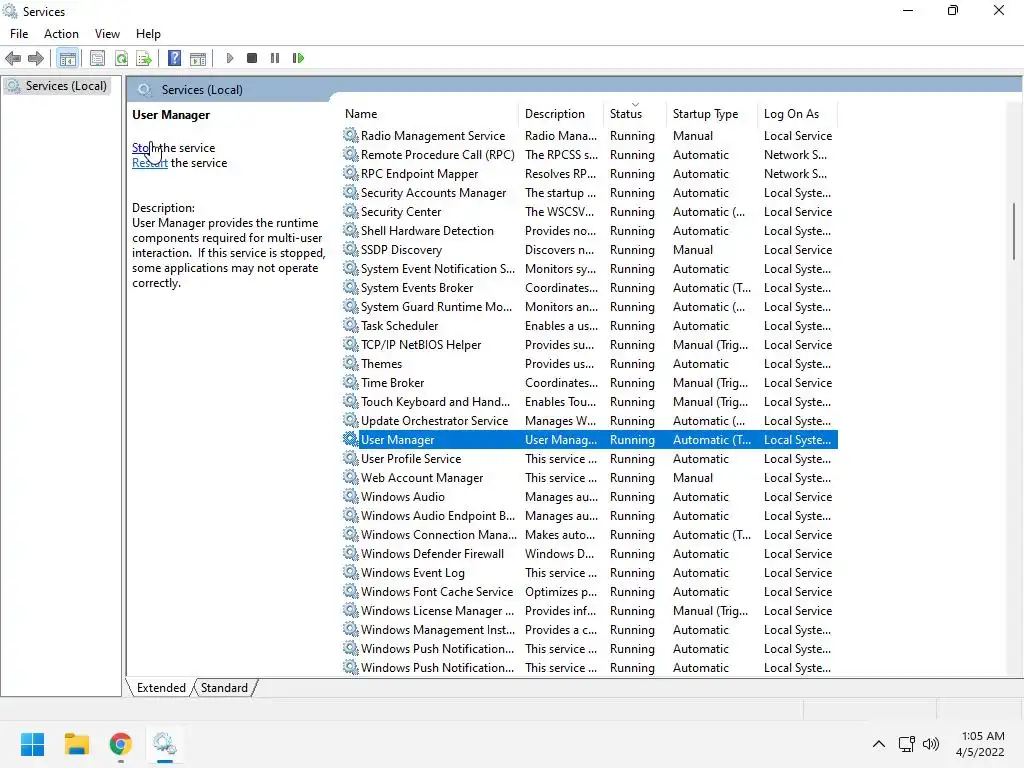
Task: Click the Stop the service link
Action: point(173,148)
